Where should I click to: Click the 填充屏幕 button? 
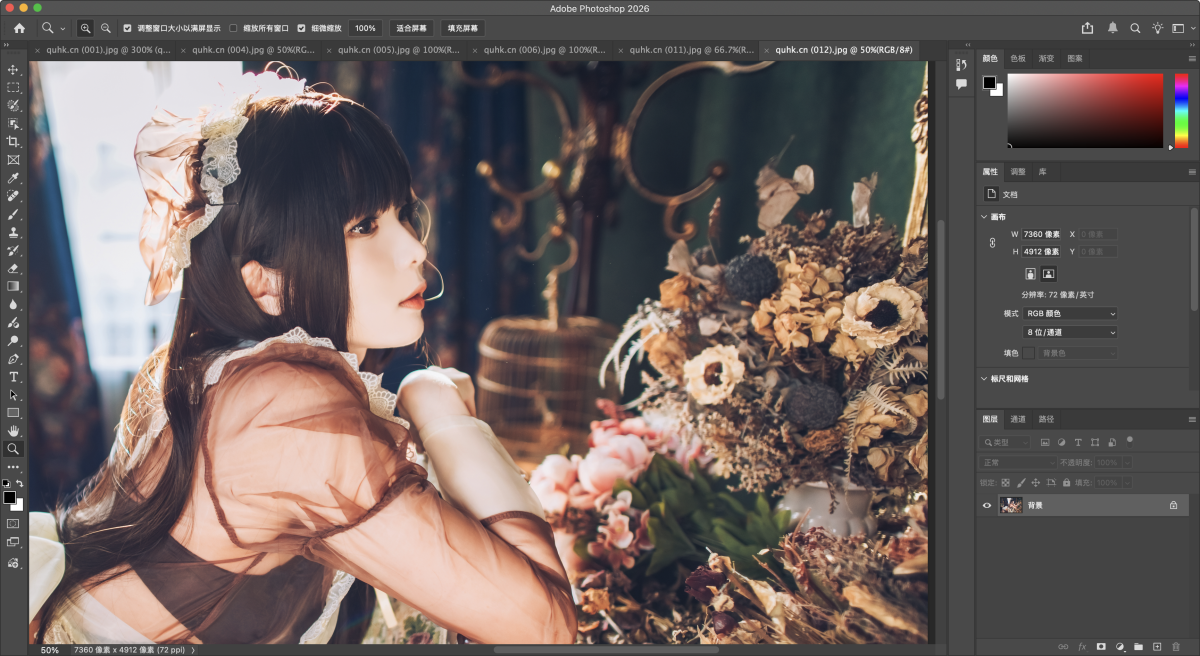(x=462, y=28)
